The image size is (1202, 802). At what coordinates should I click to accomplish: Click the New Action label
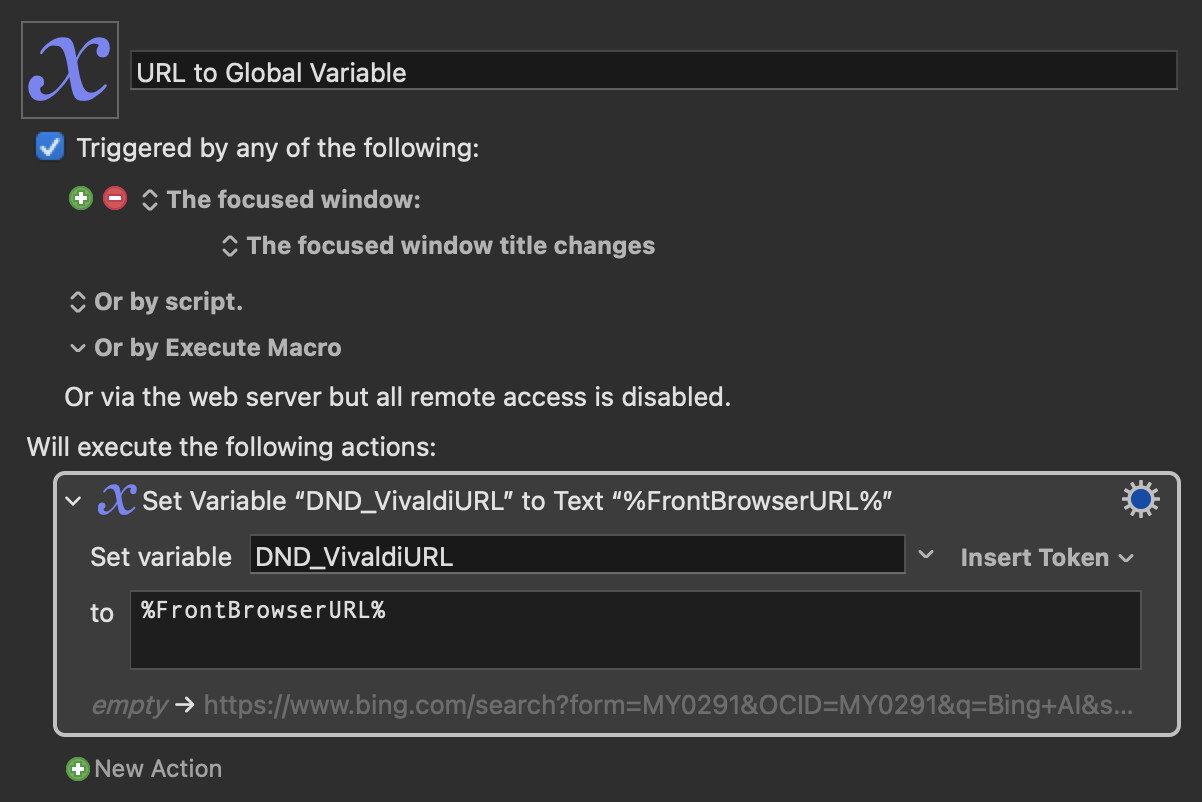158,769
